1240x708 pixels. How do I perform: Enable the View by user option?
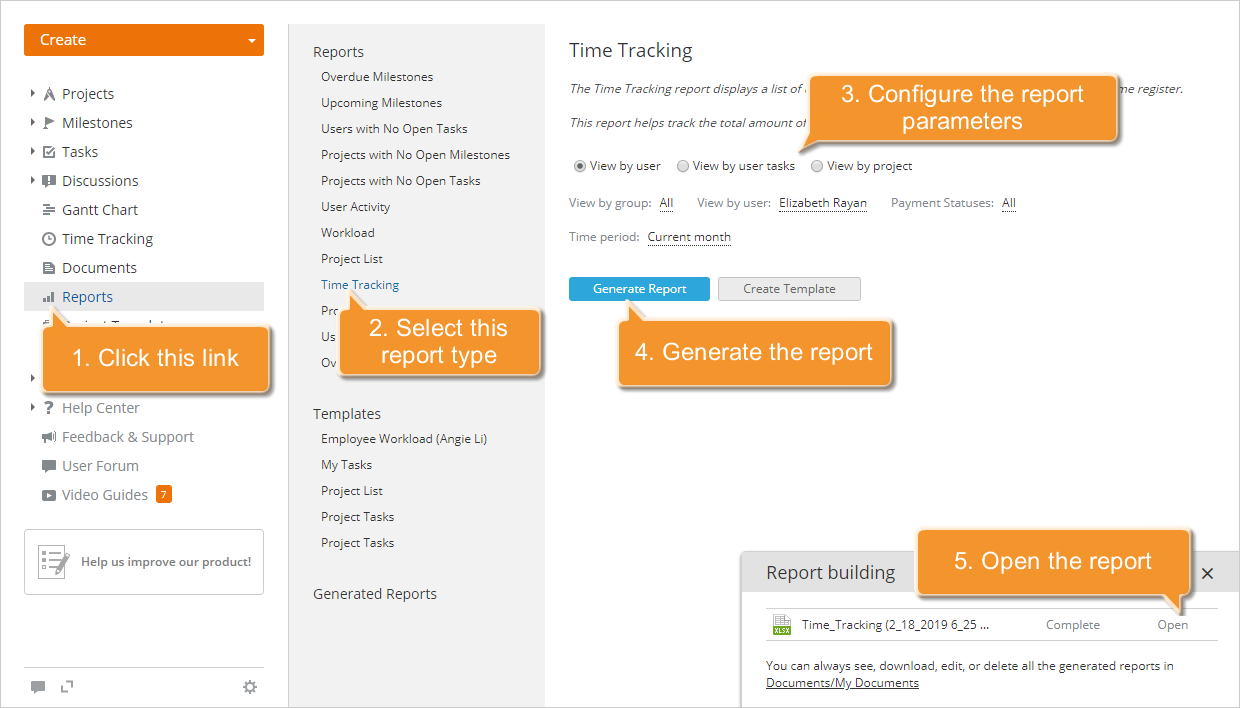point(581,166)
